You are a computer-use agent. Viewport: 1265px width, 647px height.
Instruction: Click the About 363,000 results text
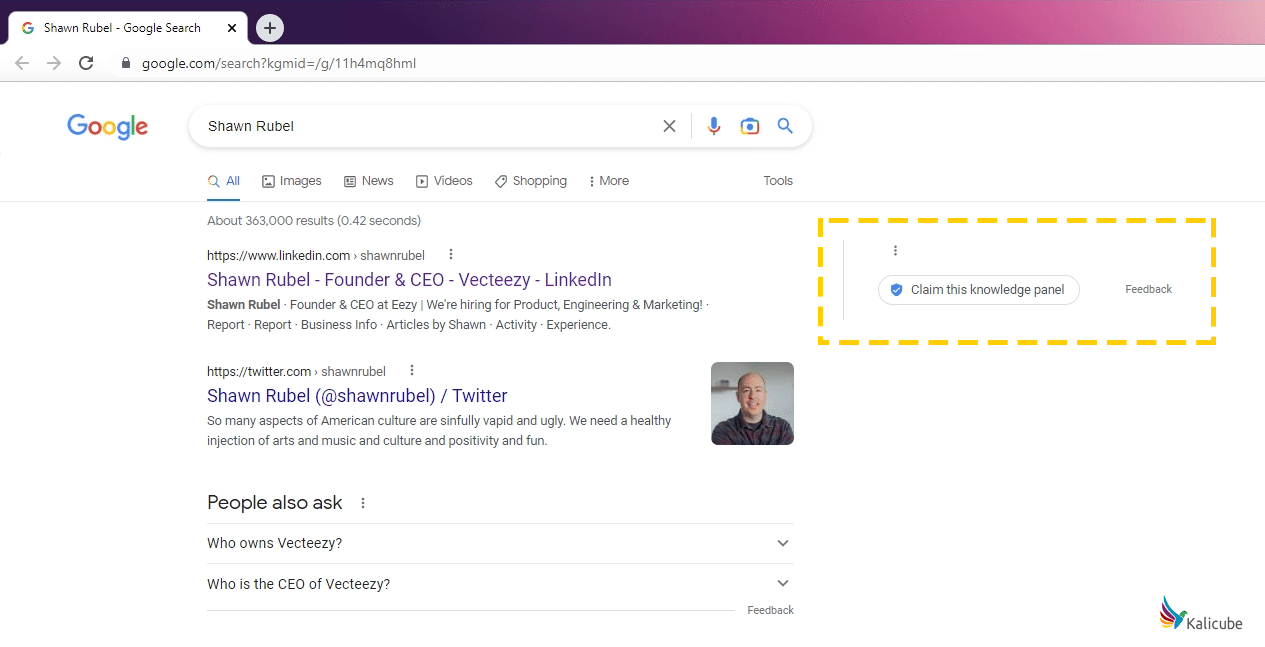(x=314, y=220)
